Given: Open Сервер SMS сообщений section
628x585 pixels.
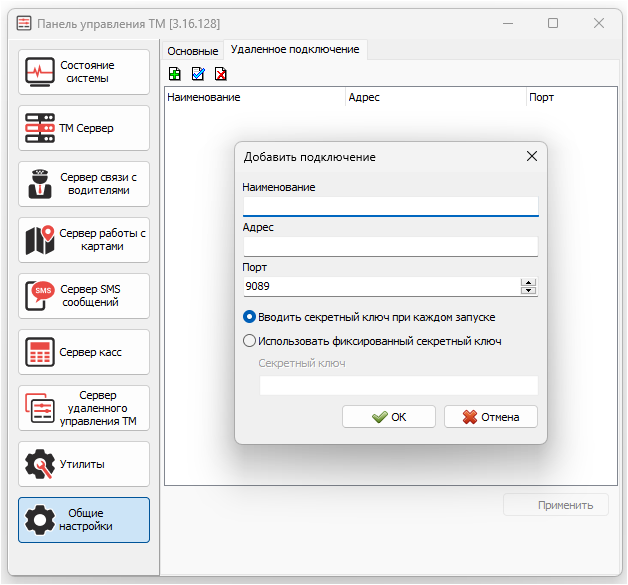Looking at the screenshot, I should click(84, 296).
